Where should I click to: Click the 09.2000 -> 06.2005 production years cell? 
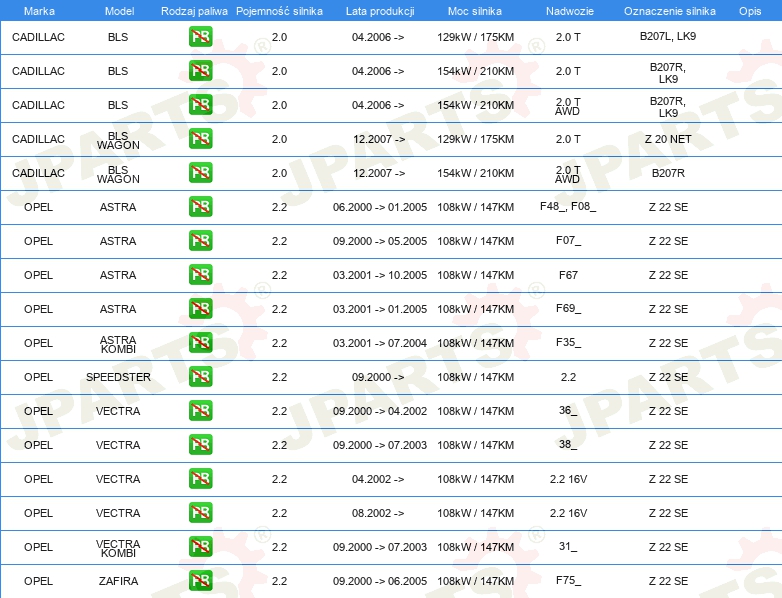380,581
